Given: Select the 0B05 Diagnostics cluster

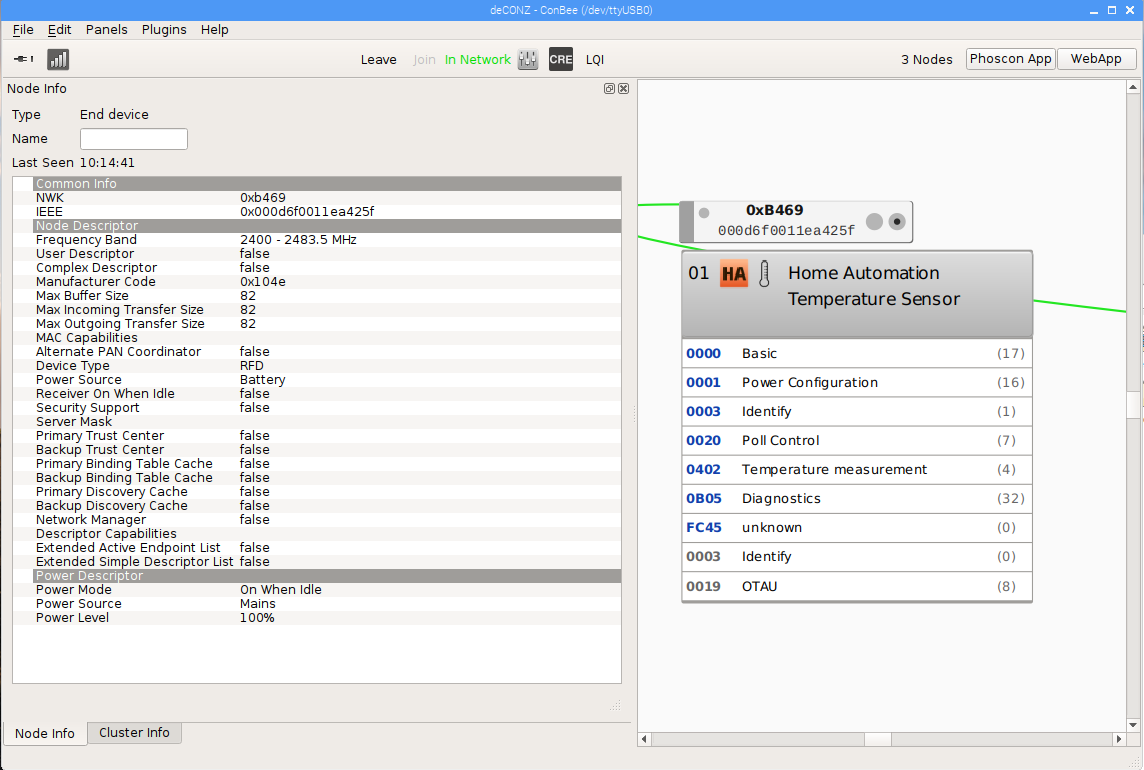Looking at the screenshot, I should point(857,498).
